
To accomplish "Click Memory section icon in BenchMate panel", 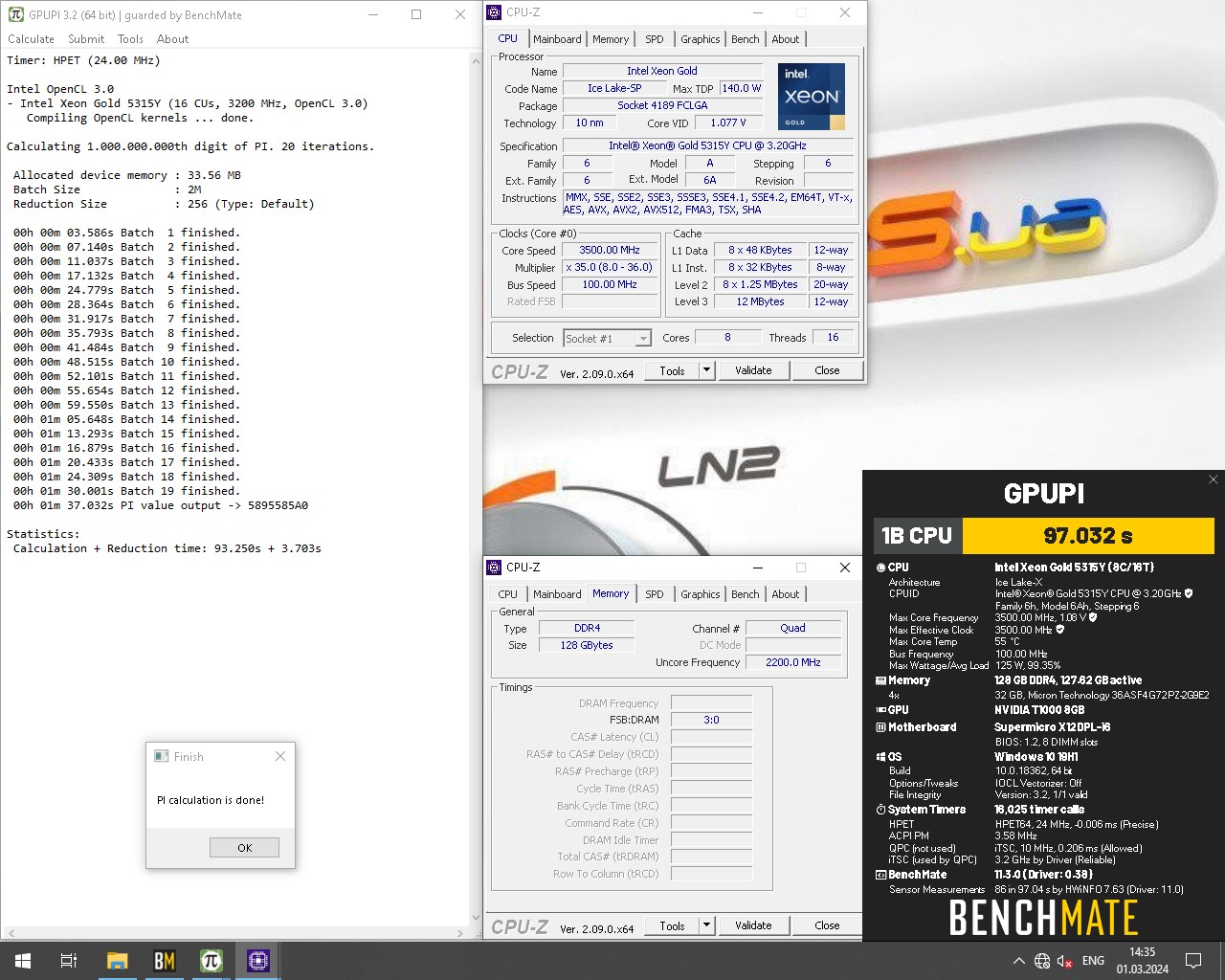I will point(880,680).
